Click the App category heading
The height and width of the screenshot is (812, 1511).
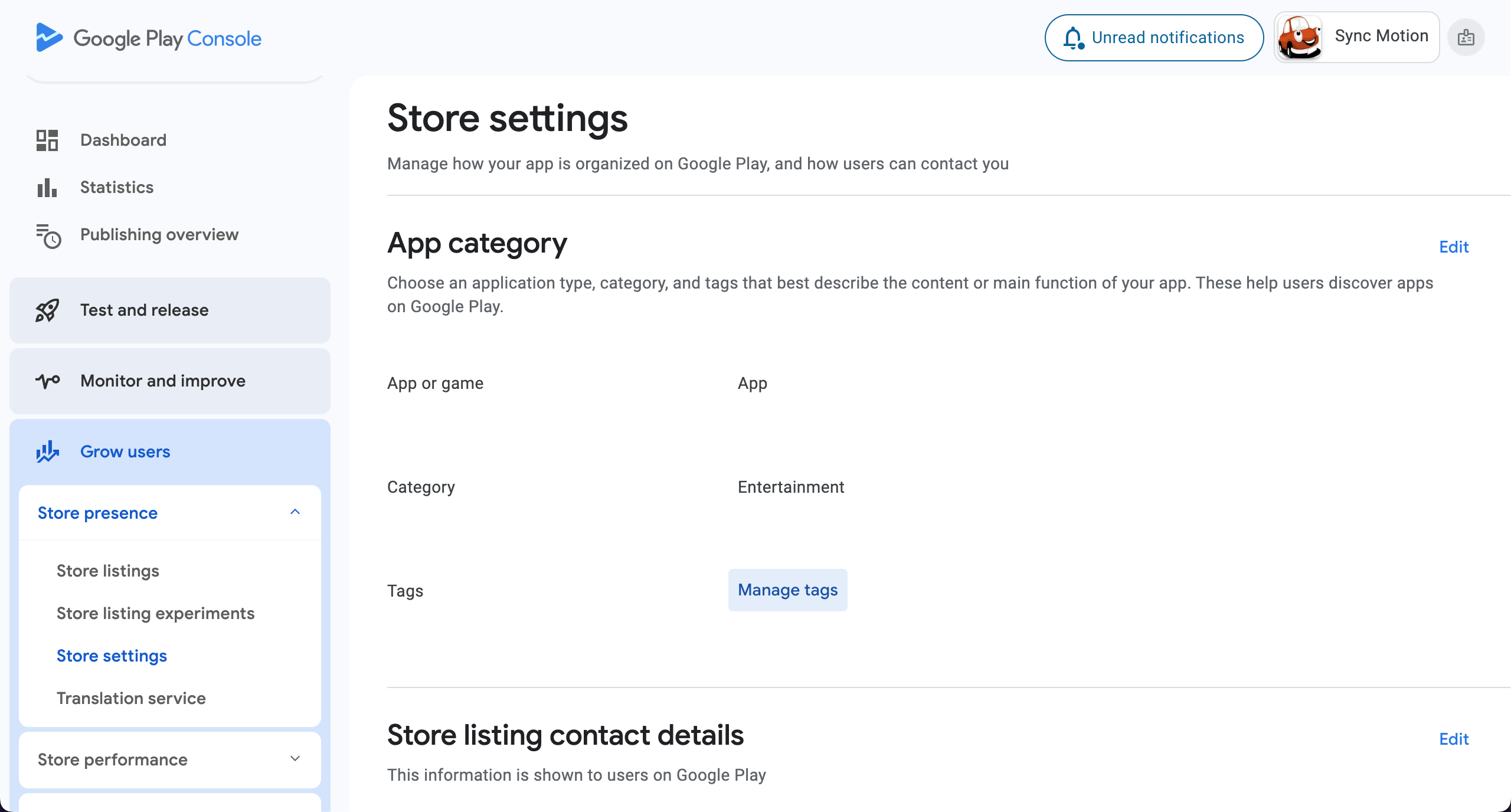(x=477, y=243)
